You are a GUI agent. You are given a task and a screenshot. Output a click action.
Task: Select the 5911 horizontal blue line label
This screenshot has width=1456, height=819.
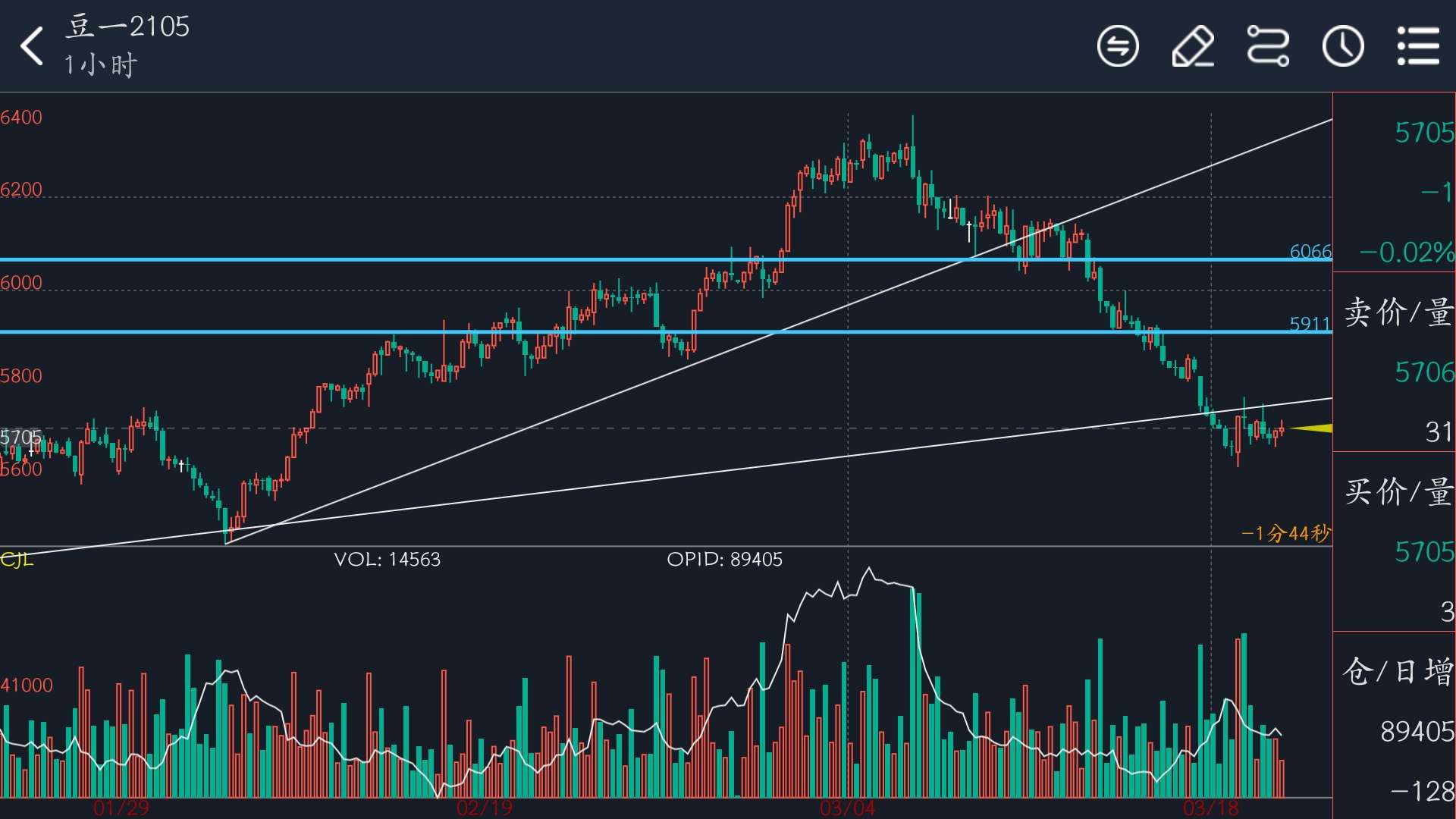coord(1310,324)
